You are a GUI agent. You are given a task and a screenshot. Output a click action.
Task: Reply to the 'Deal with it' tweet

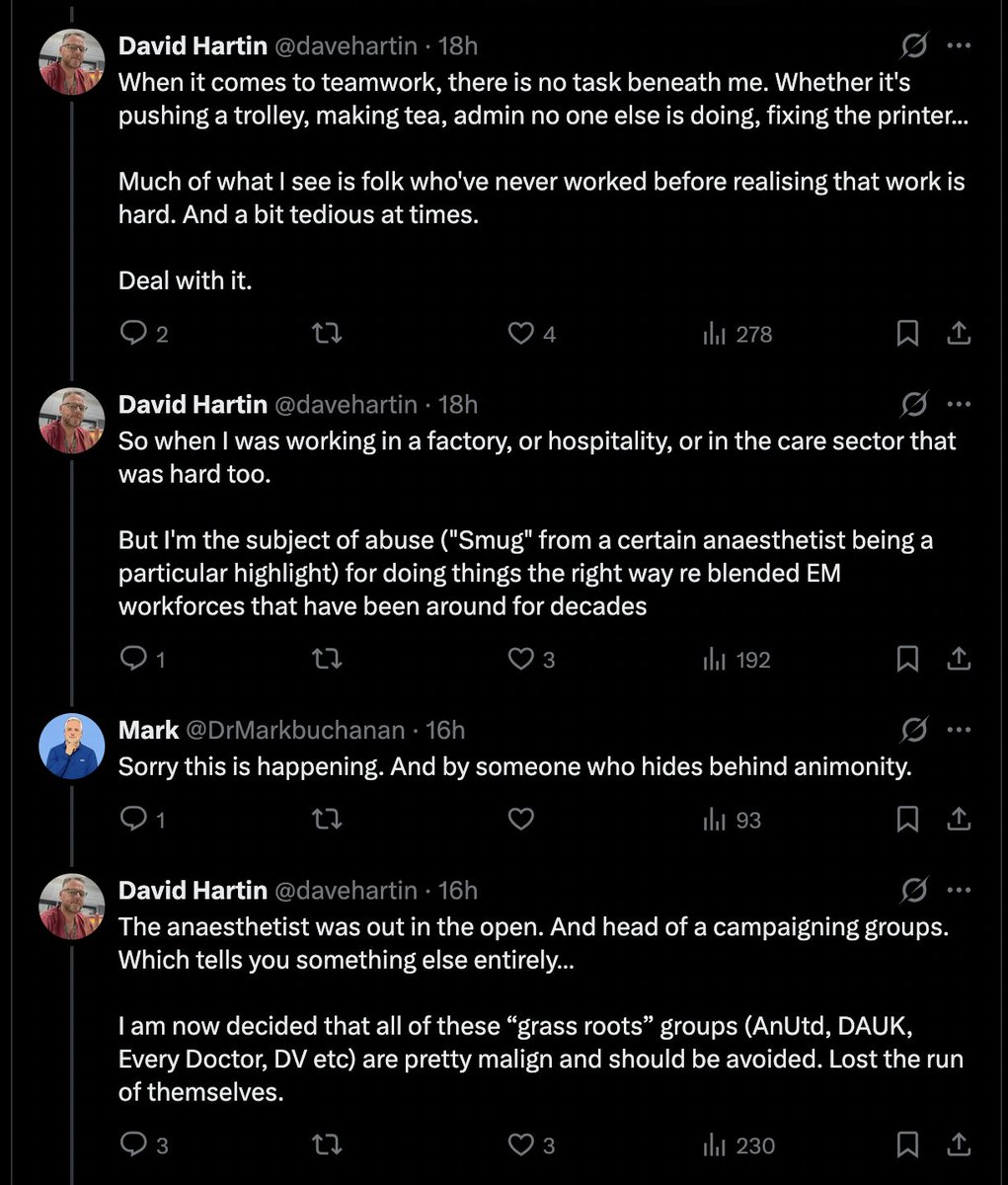[133, 334]
